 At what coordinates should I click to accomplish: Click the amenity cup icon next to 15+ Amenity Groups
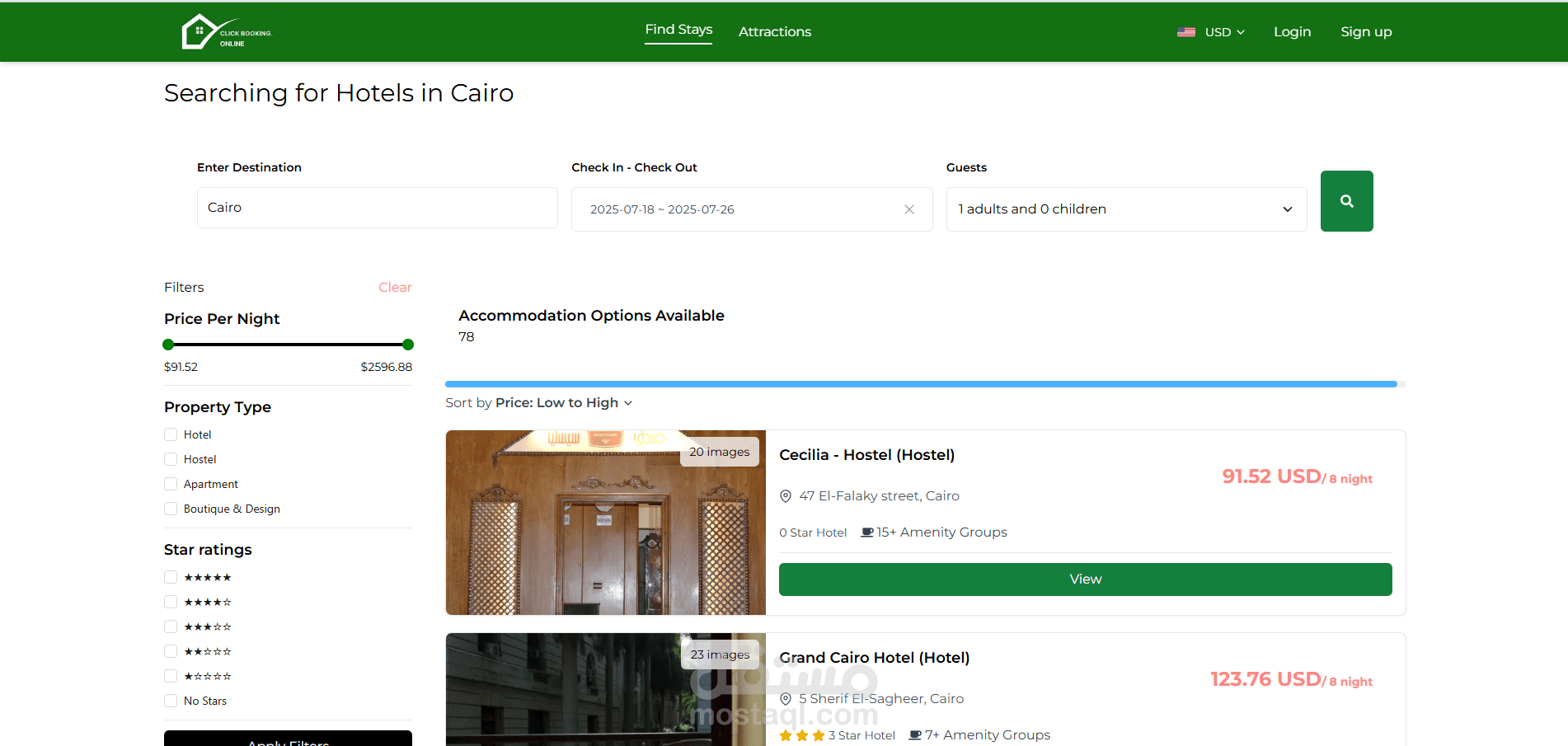867,533
